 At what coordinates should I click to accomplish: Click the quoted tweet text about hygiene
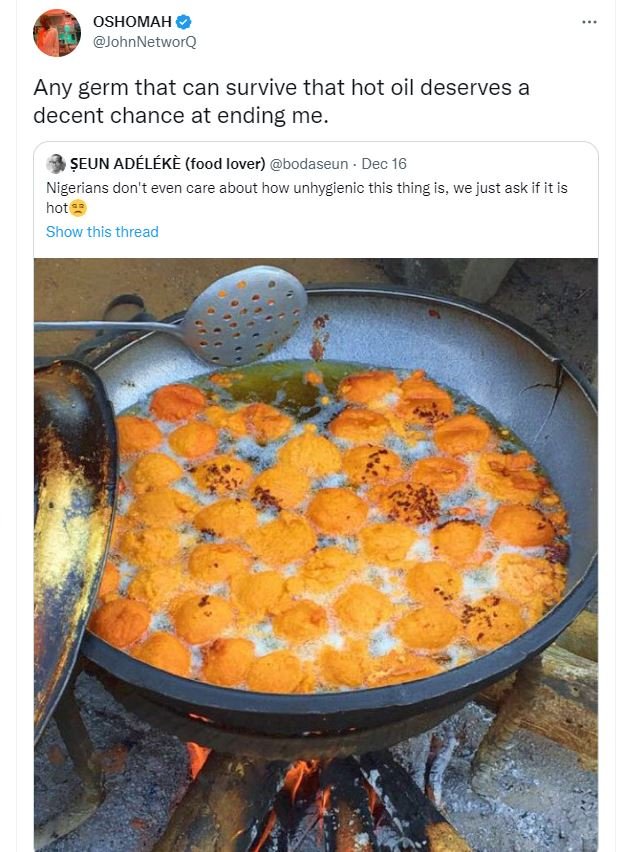300,189
